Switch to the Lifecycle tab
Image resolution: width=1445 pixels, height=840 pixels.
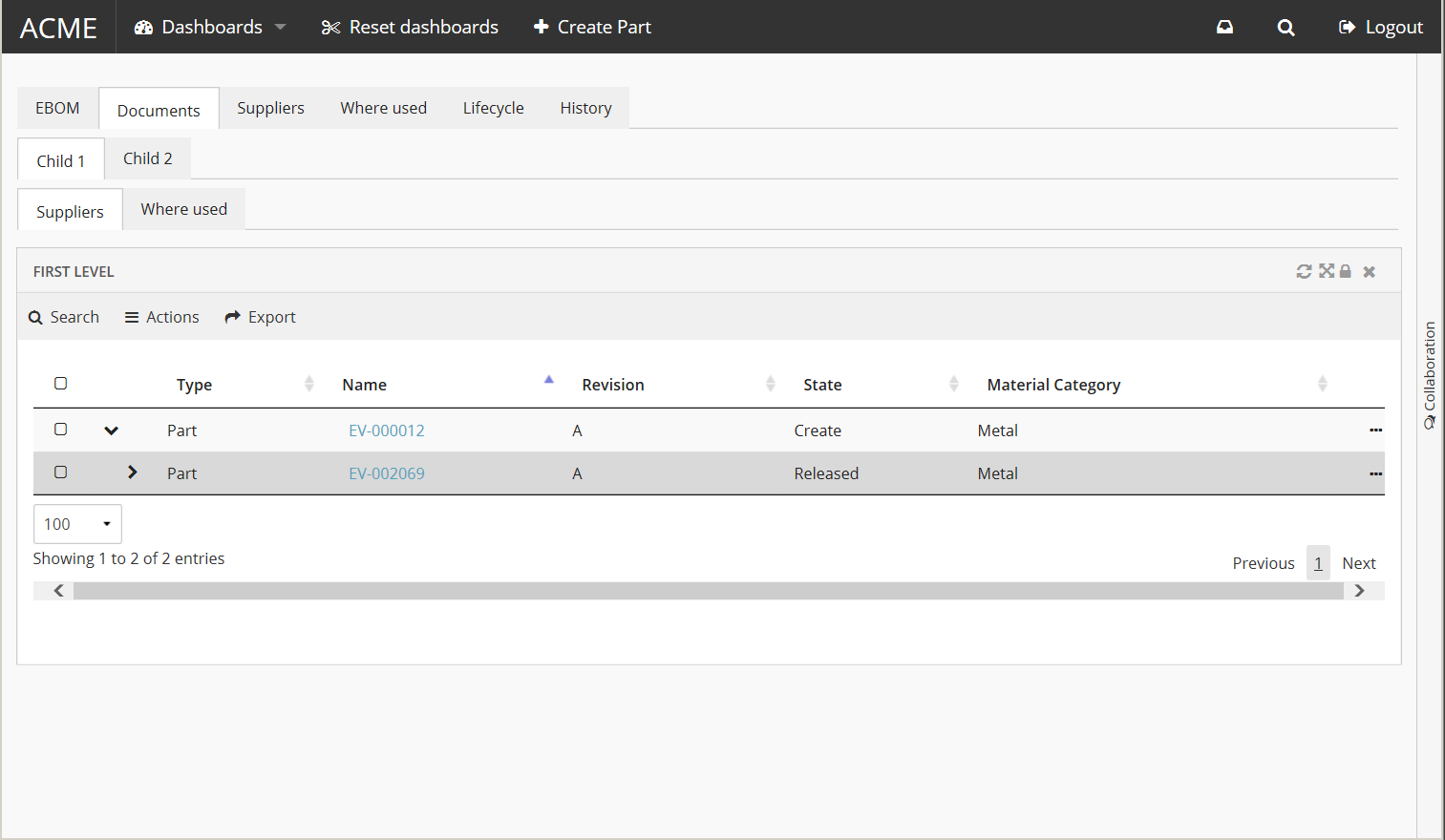[493, 108]
